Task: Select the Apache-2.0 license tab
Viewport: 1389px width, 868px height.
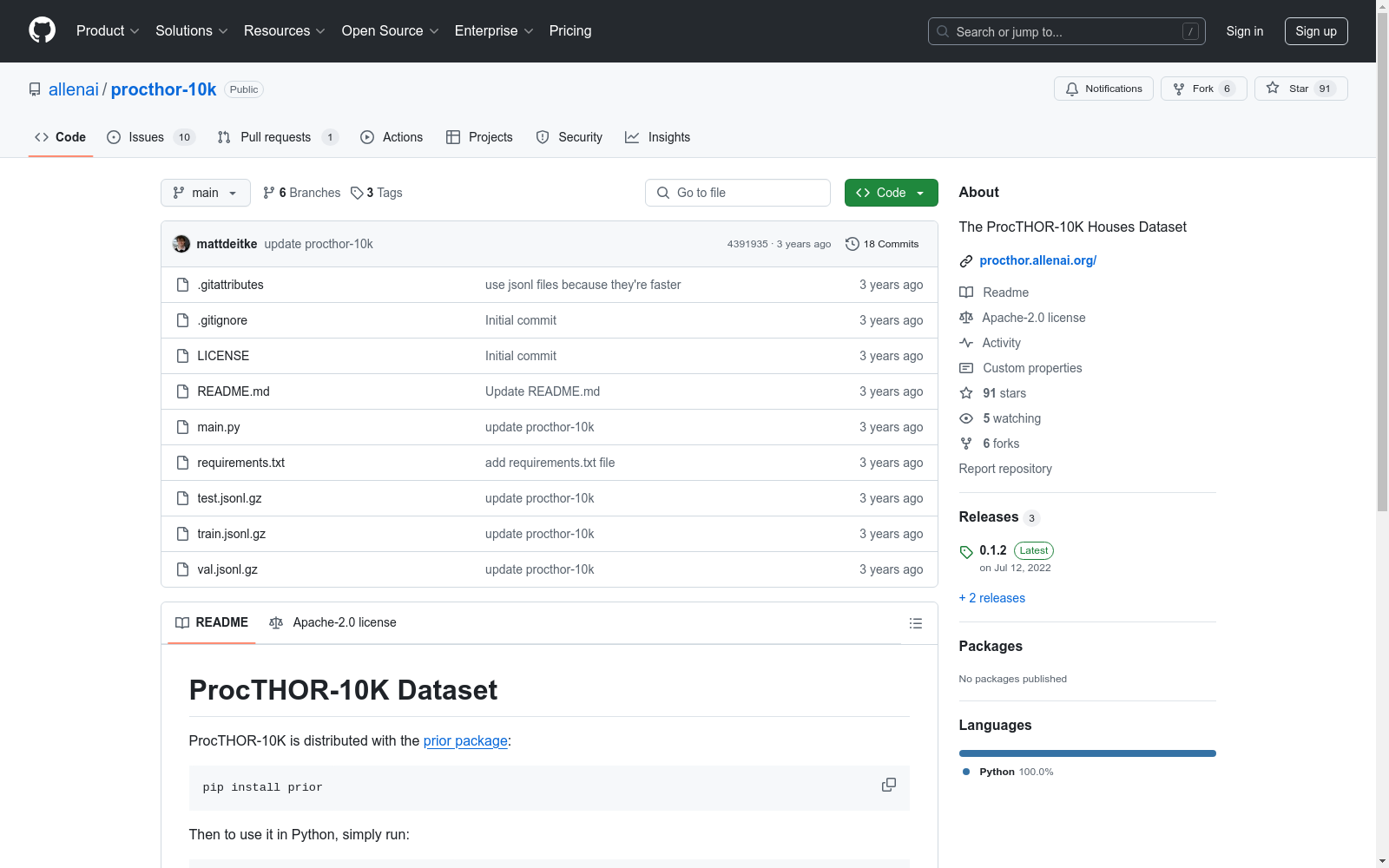Action: [332, 622]
